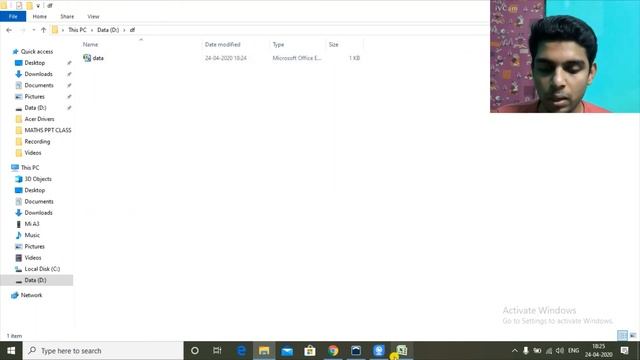Click the df folder breadcrumb
The height and width of the screenshot is (360, 640).
click(x=132, y=30)
